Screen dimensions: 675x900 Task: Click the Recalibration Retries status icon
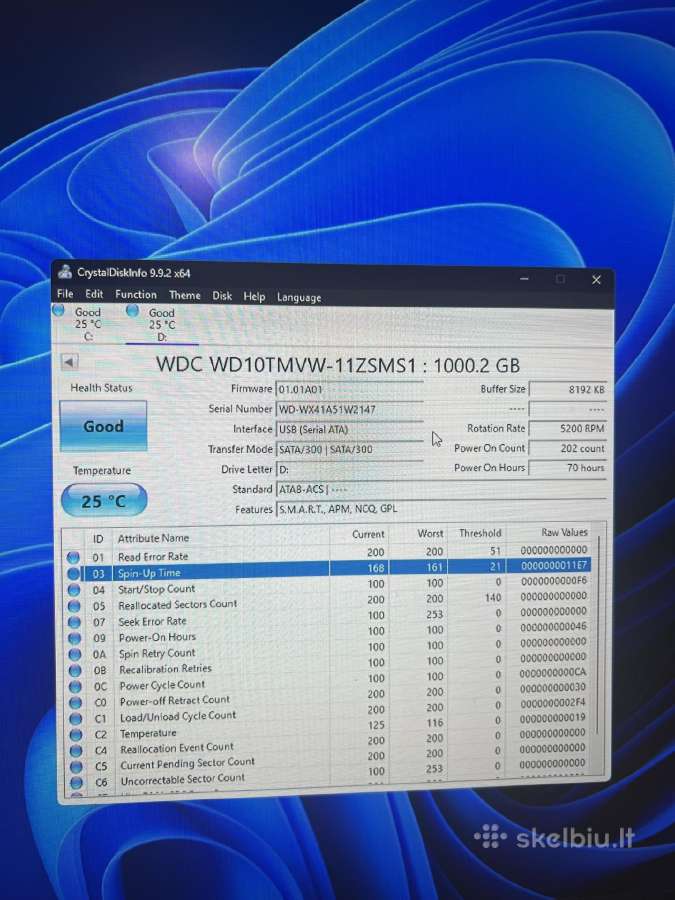[x=75, y=670]
